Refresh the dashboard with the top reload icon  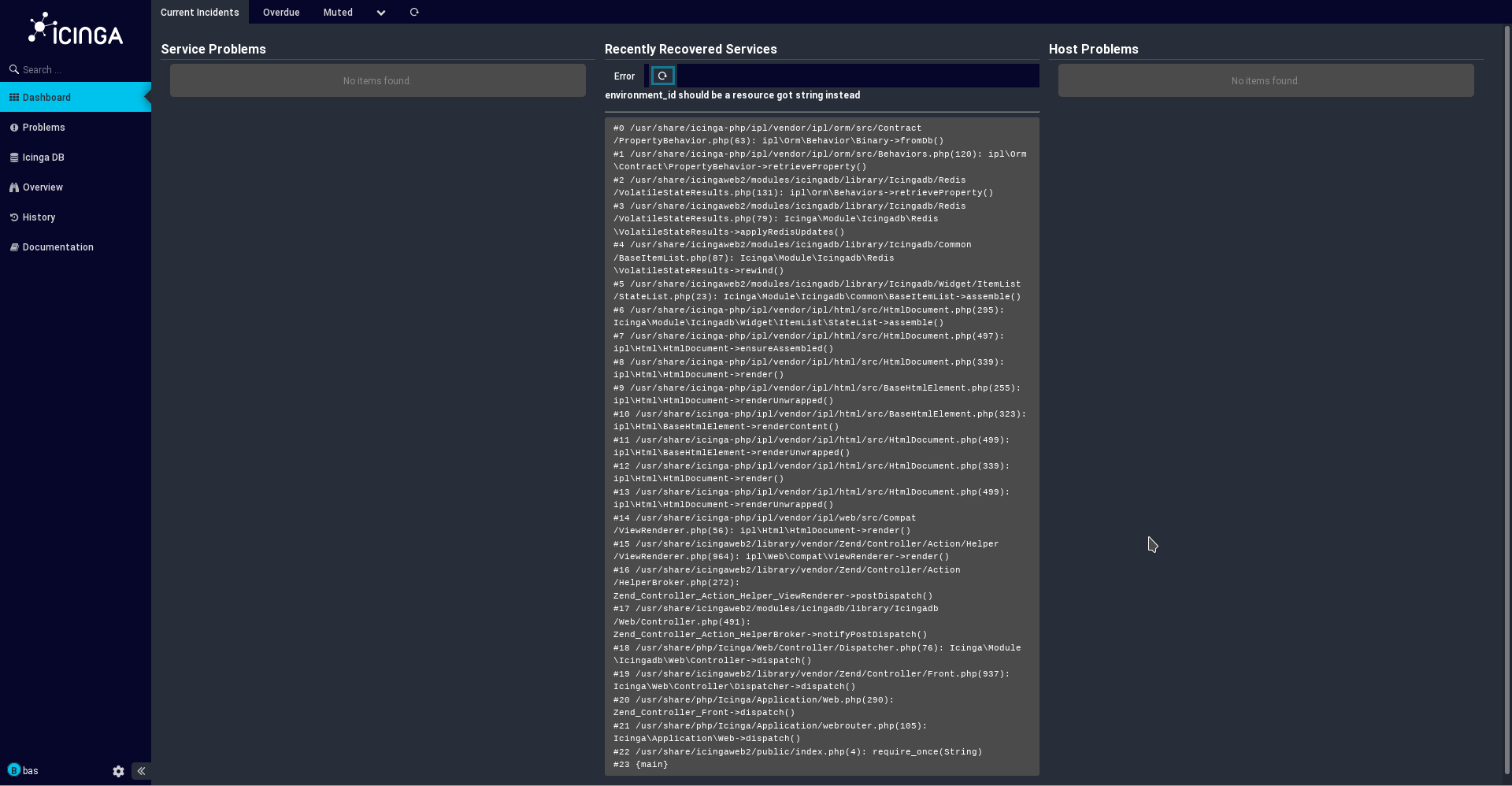coord(414,12)
